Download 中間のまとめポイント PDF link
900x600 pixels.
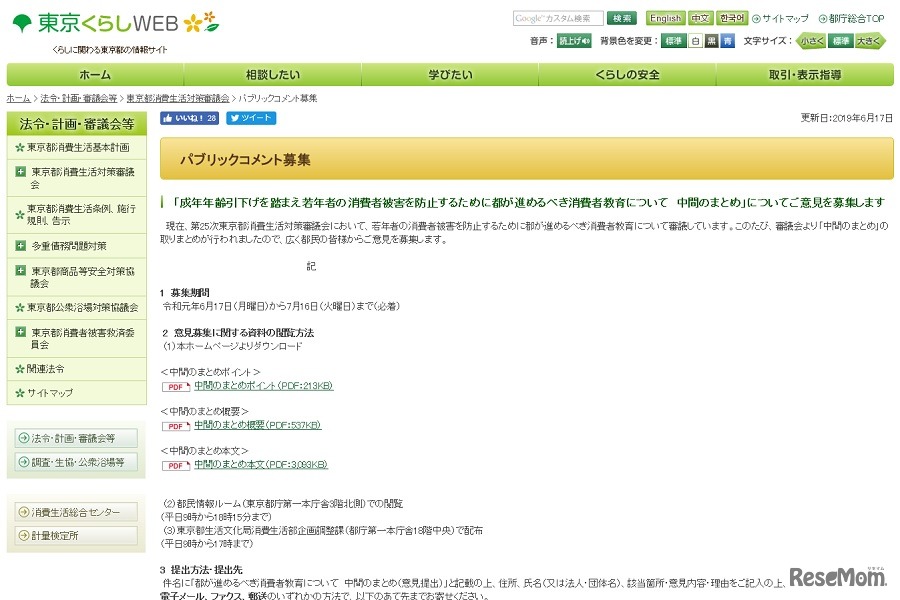[263, 386]
